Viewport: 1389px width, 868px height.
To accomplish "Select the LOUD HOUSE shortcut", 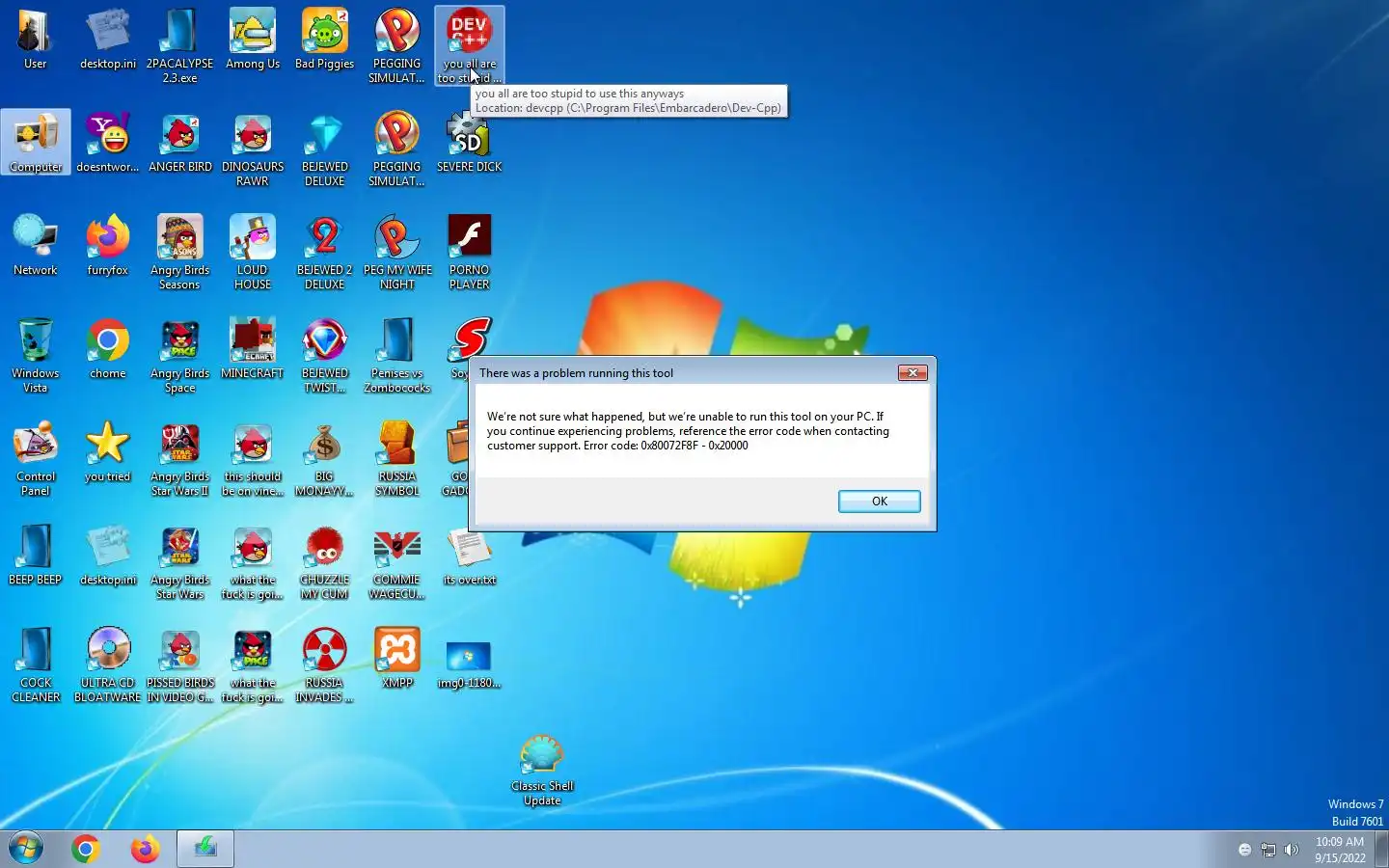I will (253, 252).
